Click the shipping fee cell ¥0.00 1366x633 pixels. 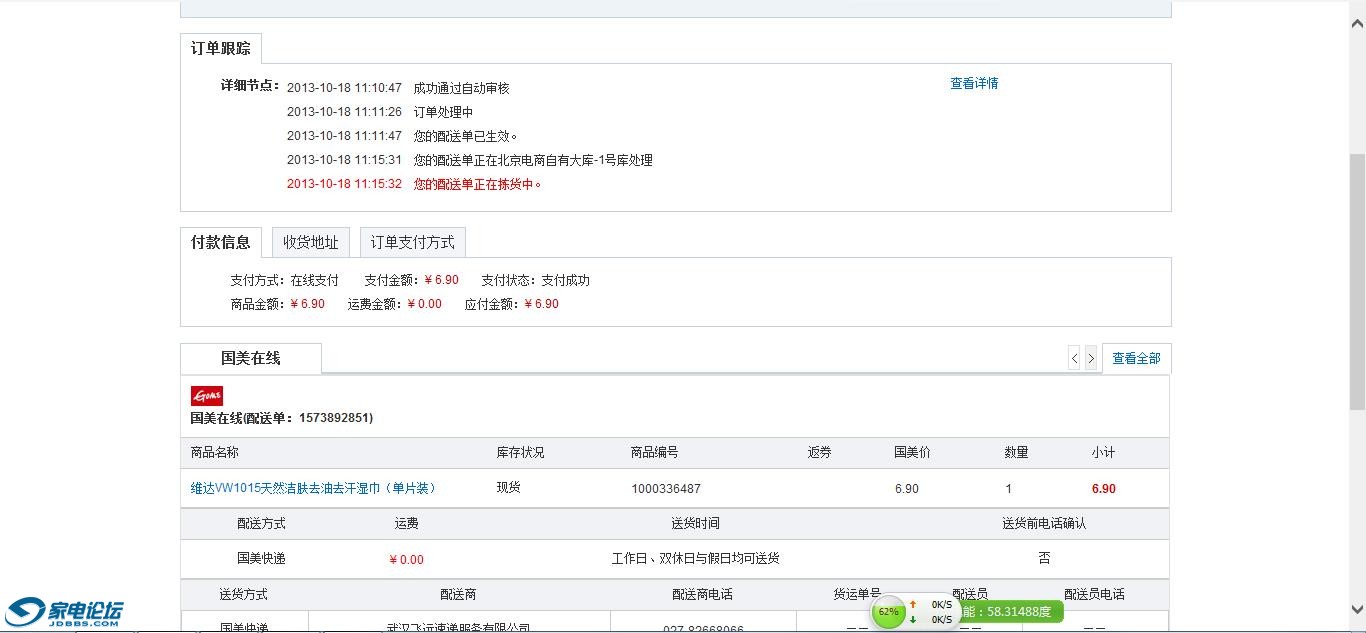(x=406, y=560)
